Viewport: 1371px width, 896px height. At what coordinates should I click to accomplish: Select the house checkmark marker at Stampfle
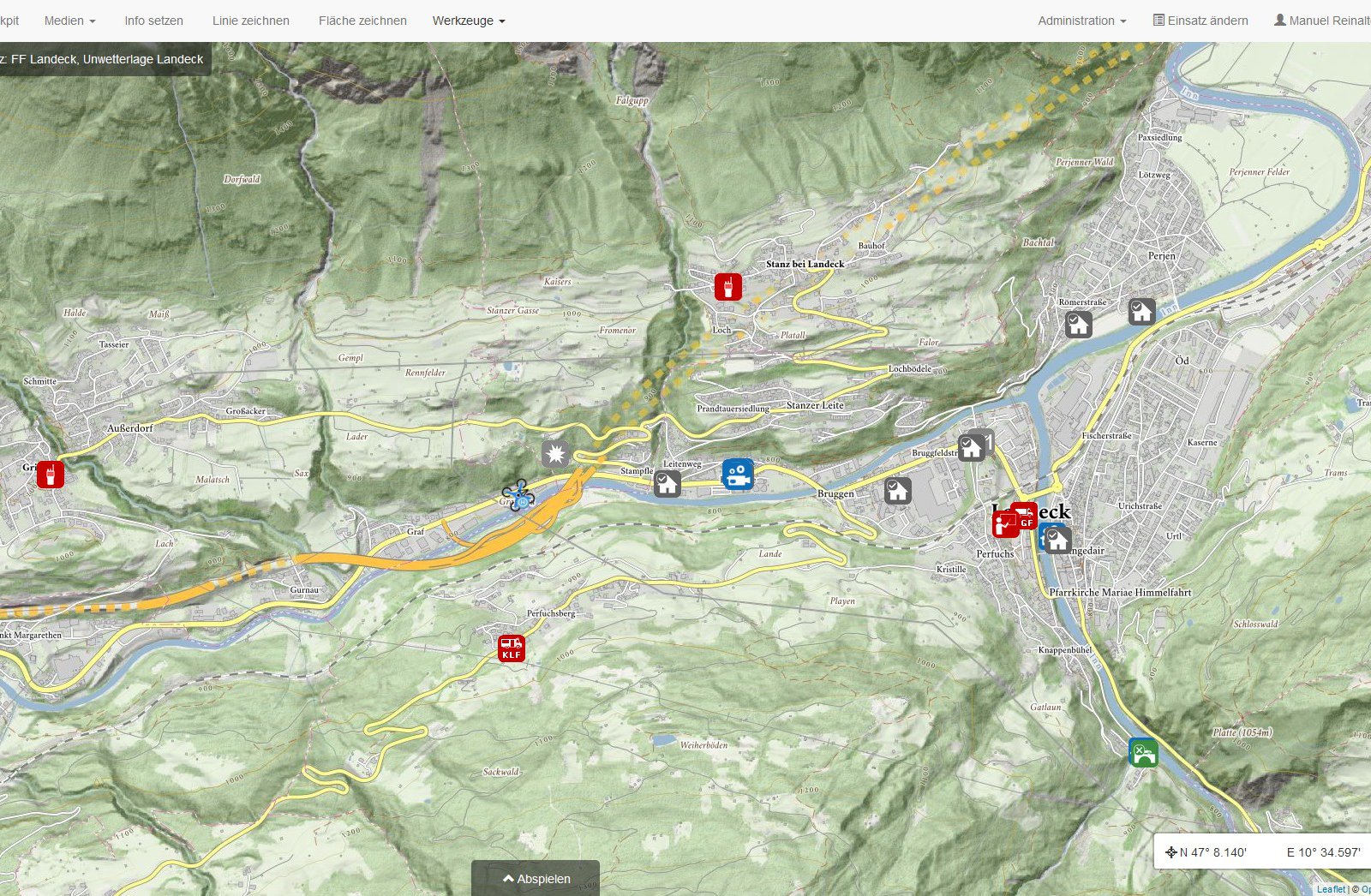668,484
